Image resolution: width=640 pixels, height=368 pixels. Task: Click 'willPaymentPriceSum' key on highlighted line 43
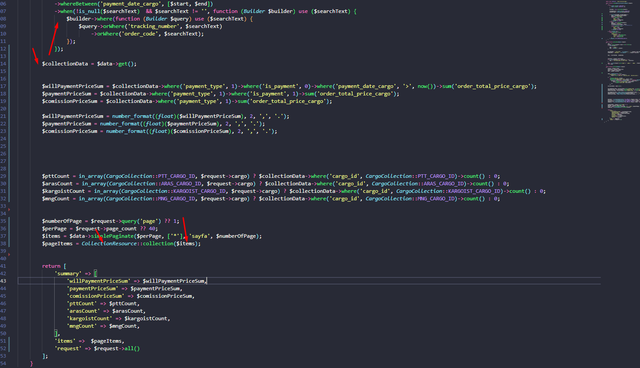(x=98, y=281)
